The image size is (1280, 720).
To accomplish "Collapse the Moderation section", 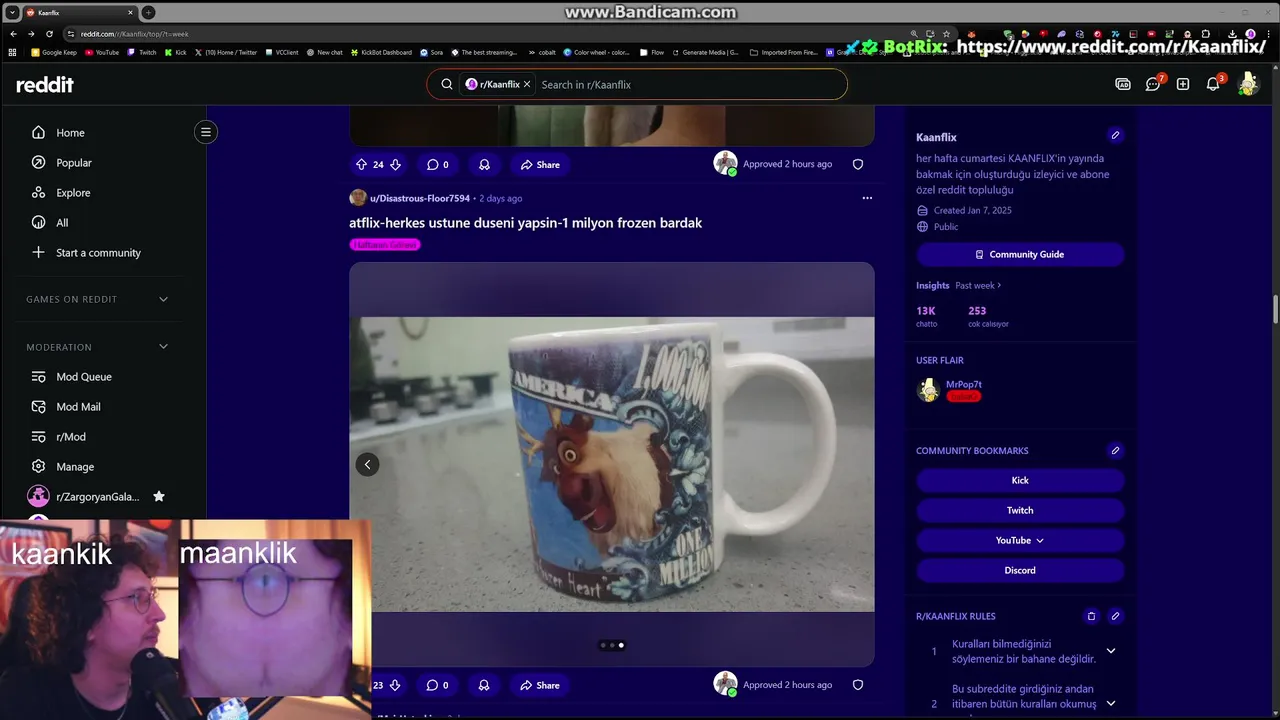I will click(163, 347).
